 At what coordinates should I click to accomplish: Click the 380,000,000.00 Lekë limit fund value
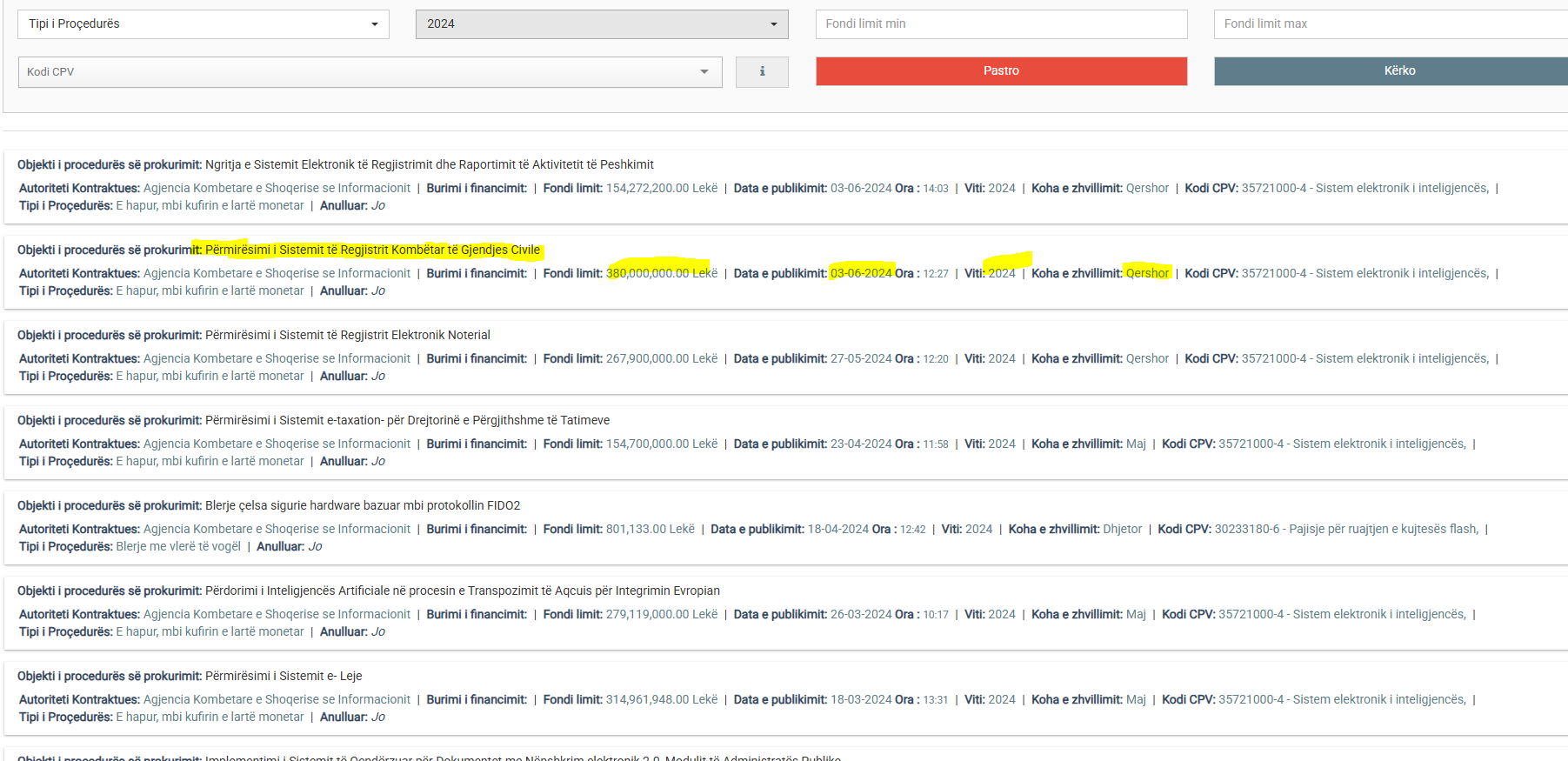661,273
